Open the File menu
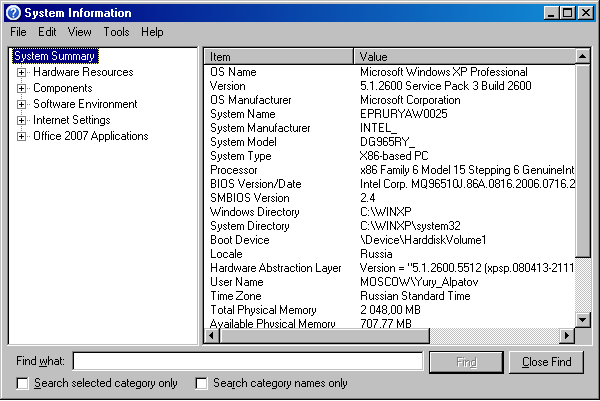Screen dimensions: 600x401 (x=18, y=32)
